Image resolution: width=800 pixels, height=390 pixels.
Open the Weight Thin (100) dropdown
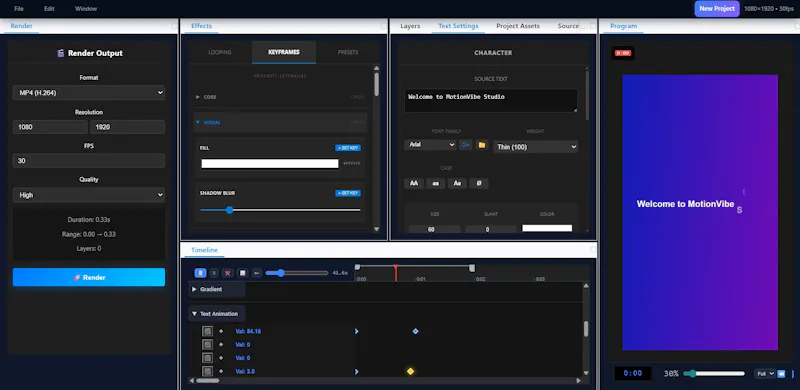click(535, 147)
